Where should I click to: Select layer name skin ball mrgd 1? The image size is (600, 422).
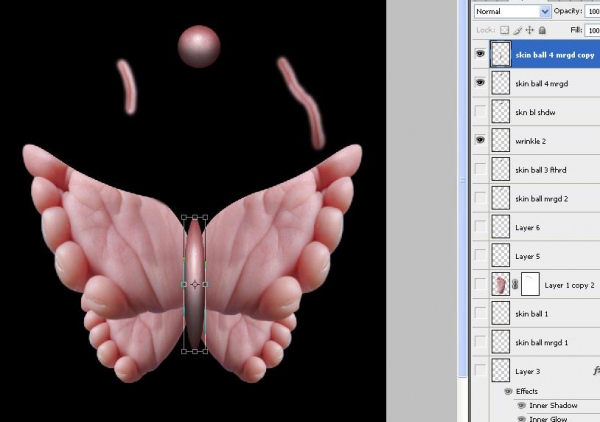pos(541,343)
